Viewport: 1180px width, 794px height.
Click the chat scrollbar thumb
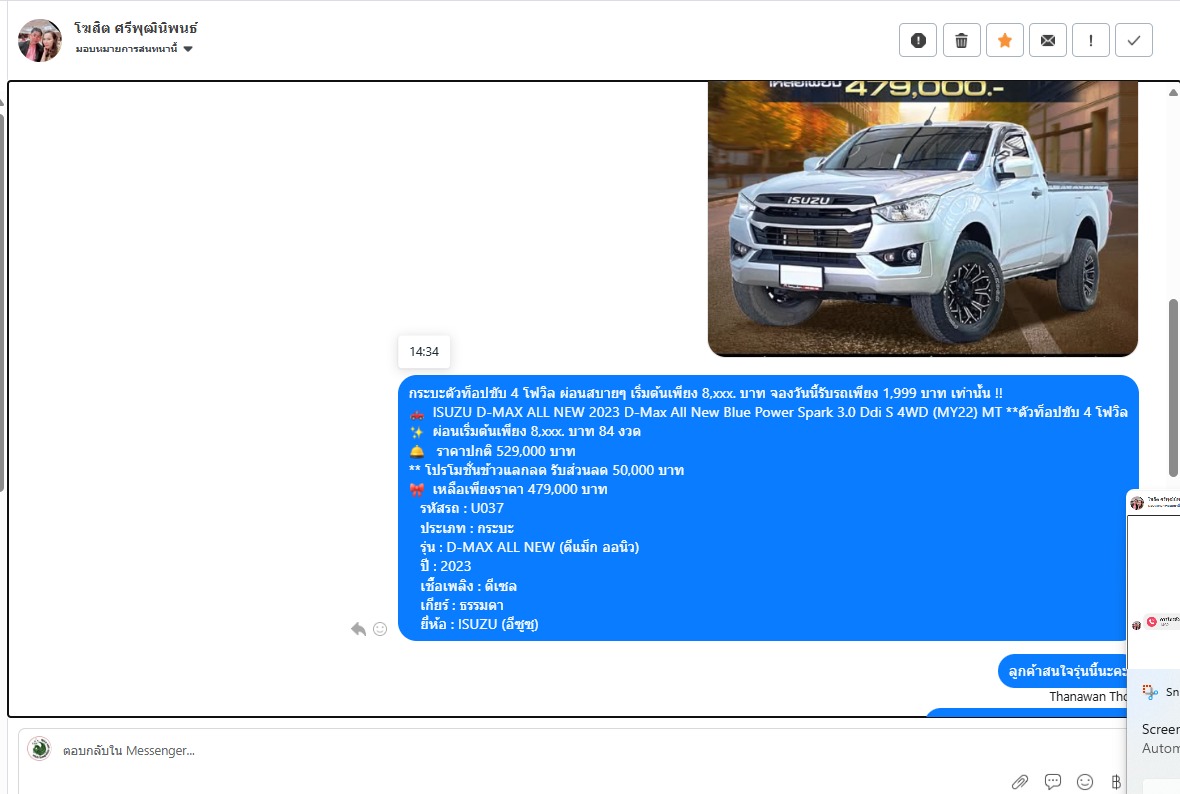click(x=1172, y=388)
